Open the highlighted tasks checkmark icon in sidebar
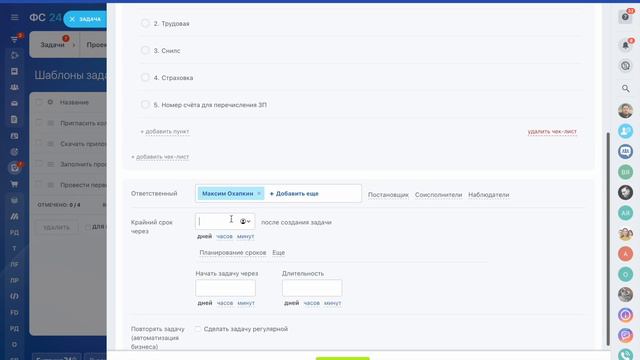Viewport: 640px width, 360px height. pyautogui.click(x=15, y=168)
